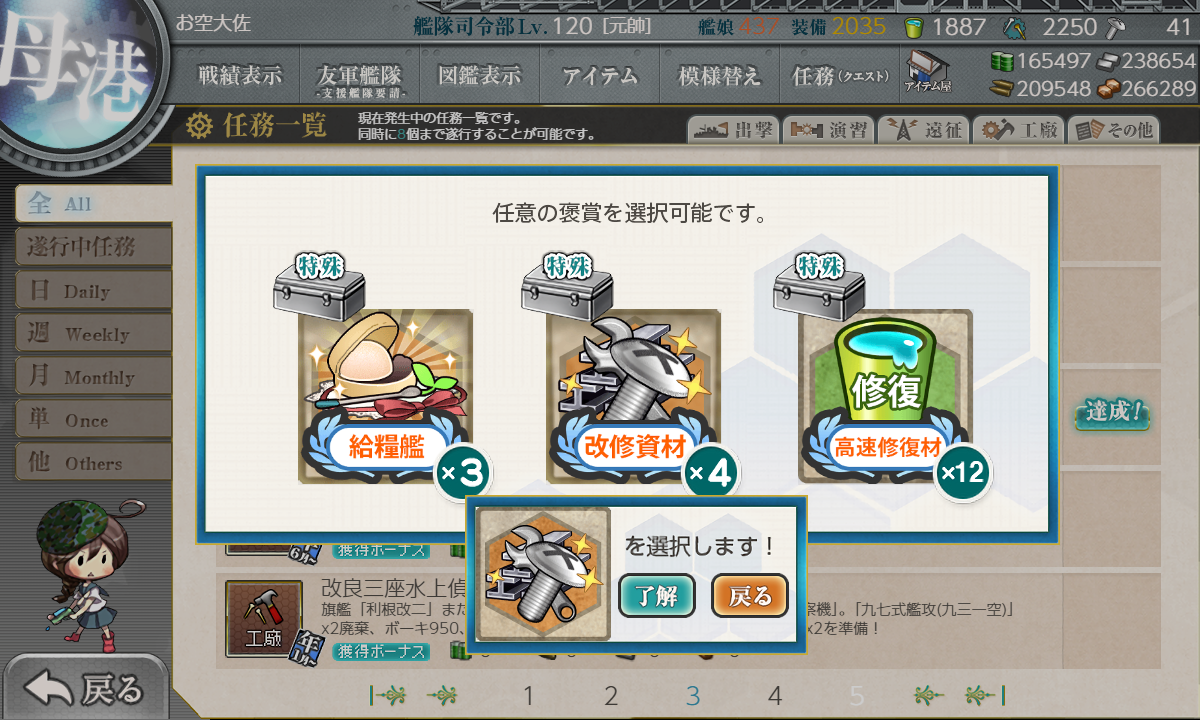The image size is (1200, 720).
Task: Claim quest via 達成! button
Action: [x=1112, y=413]
